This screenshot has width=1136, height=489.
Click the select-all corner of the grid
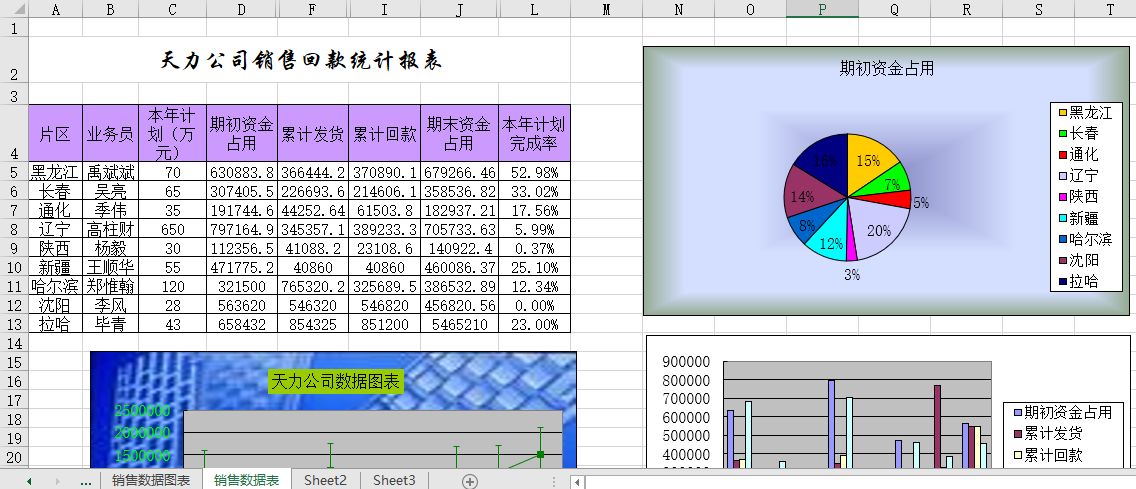[x=13, y=9]
